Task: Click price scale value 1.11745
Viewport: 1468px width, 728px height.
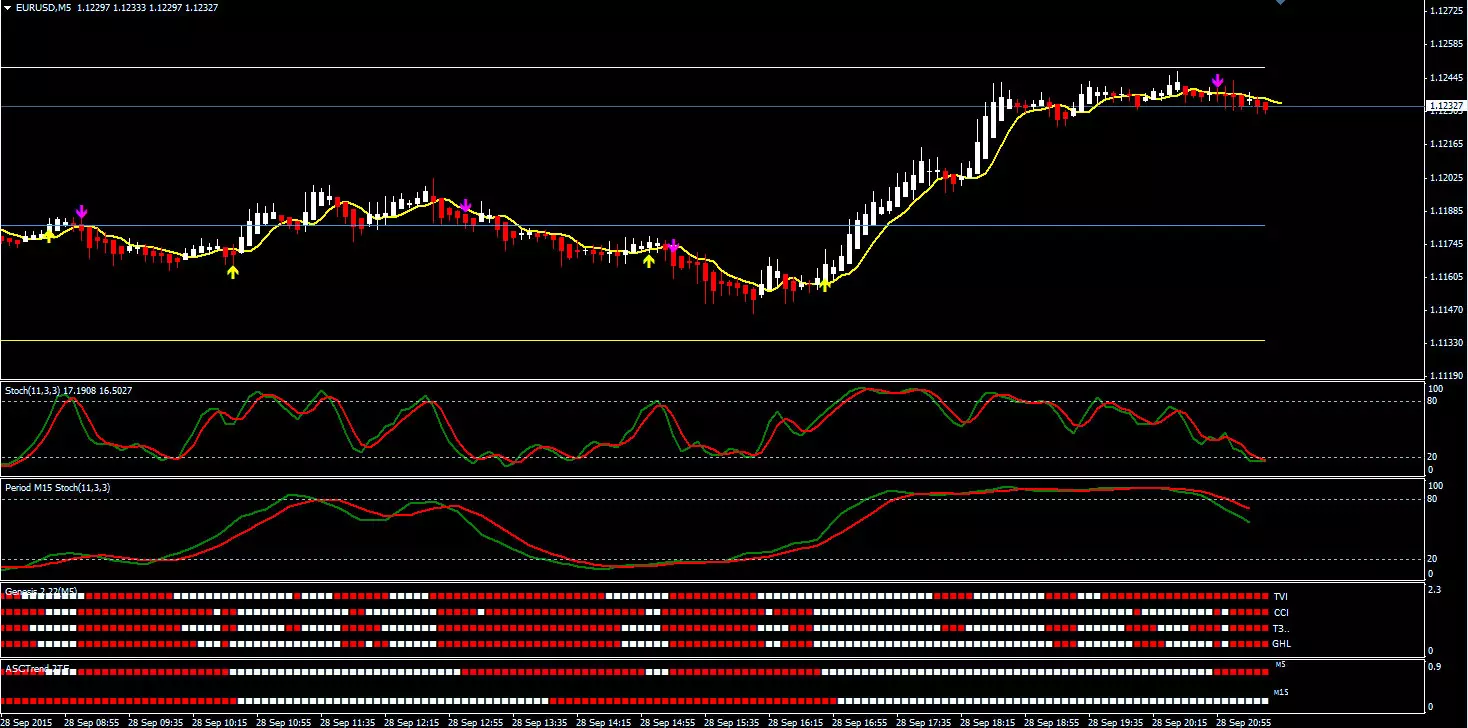Action: pyautogui.click(x=1448, y=244)
